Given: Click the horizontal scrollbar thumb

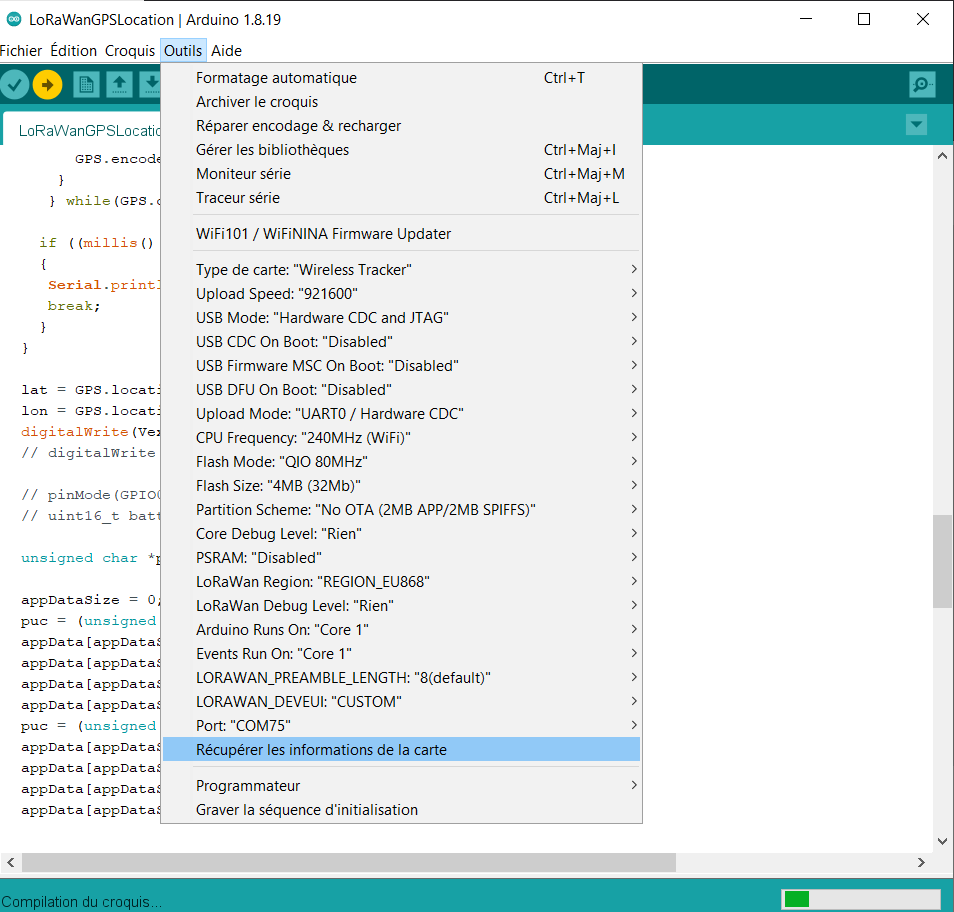Looking at the screenshot, I should tap(349, 863).
